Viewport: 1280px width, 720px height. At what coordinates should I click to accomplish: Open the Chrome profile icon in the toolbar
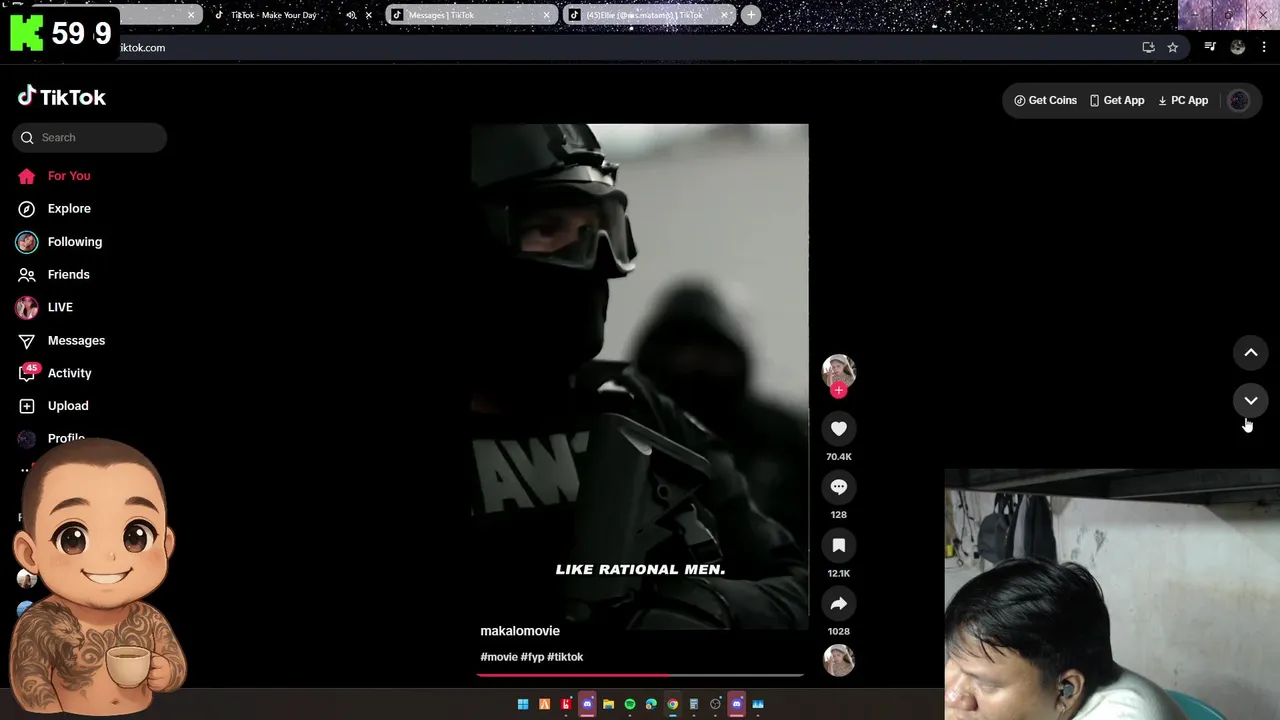tap(1238, 47)
